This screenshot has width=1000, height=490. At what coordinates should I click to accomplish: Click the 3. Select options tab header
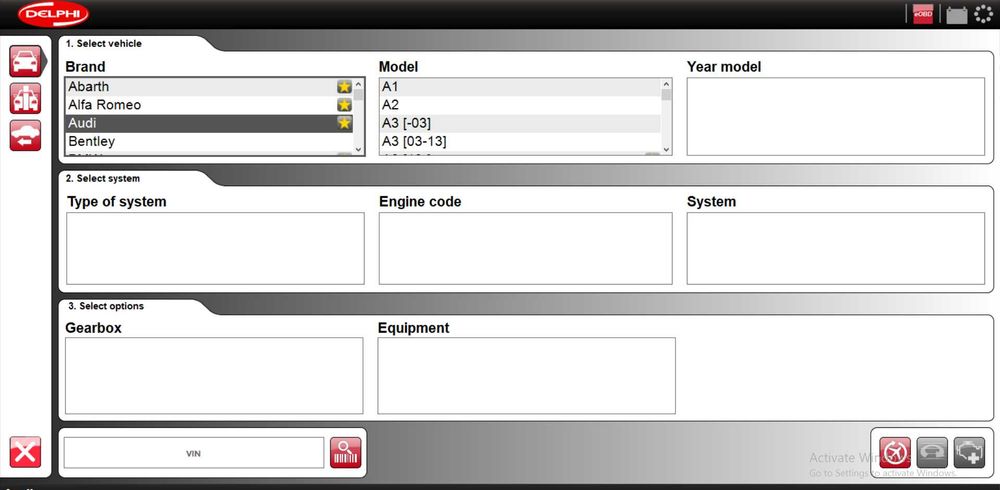pyautogui.click(x=105, y=306)
